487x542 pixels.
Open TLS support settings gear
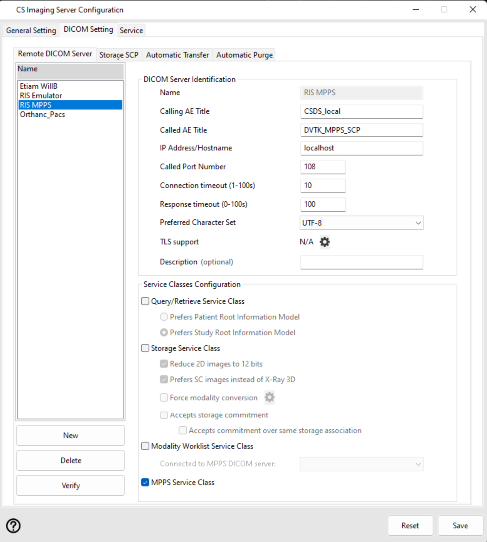click(x=325, y=242)
